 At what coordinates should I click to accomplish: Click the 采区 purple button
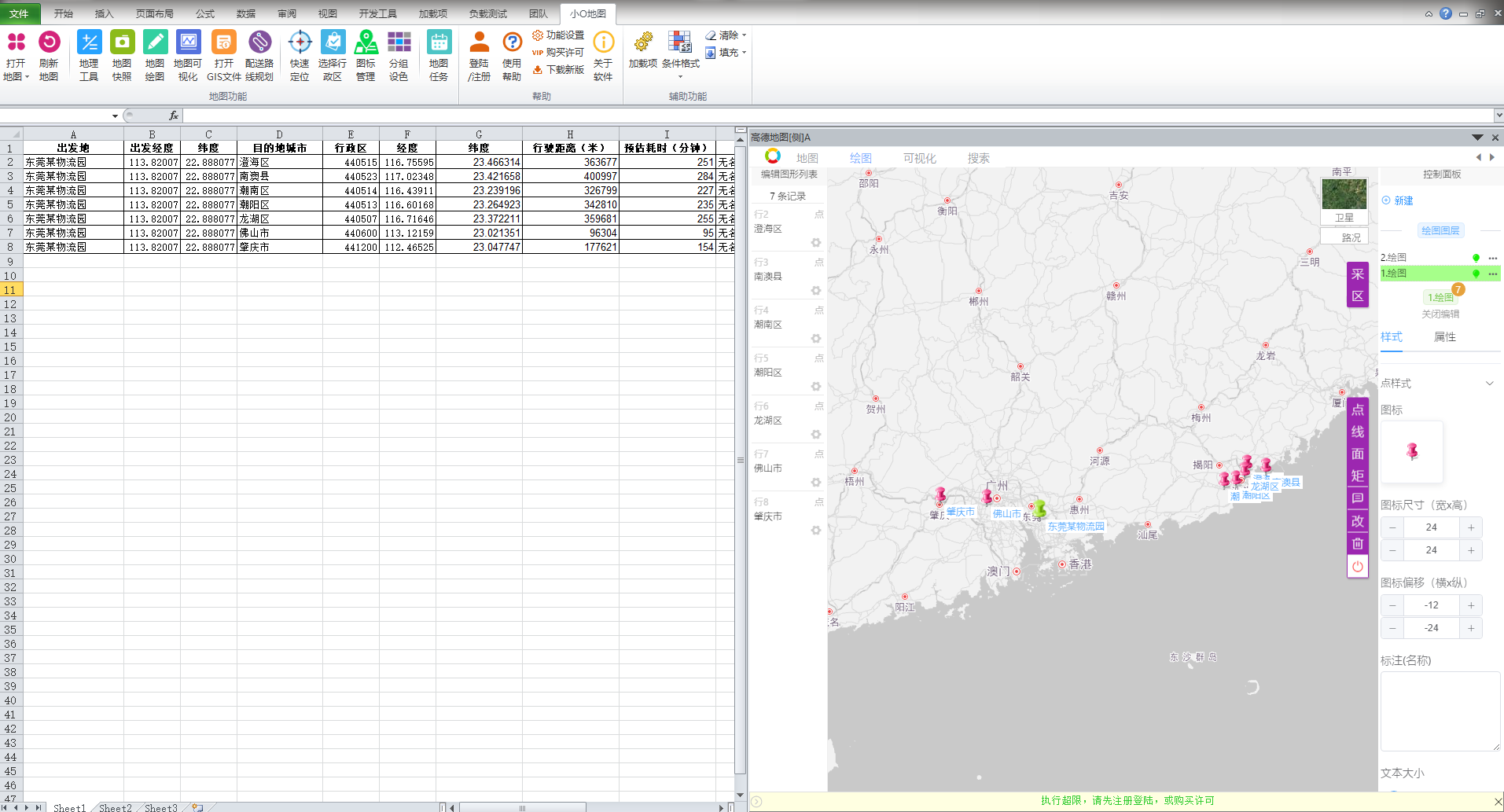click(1358, 285)
